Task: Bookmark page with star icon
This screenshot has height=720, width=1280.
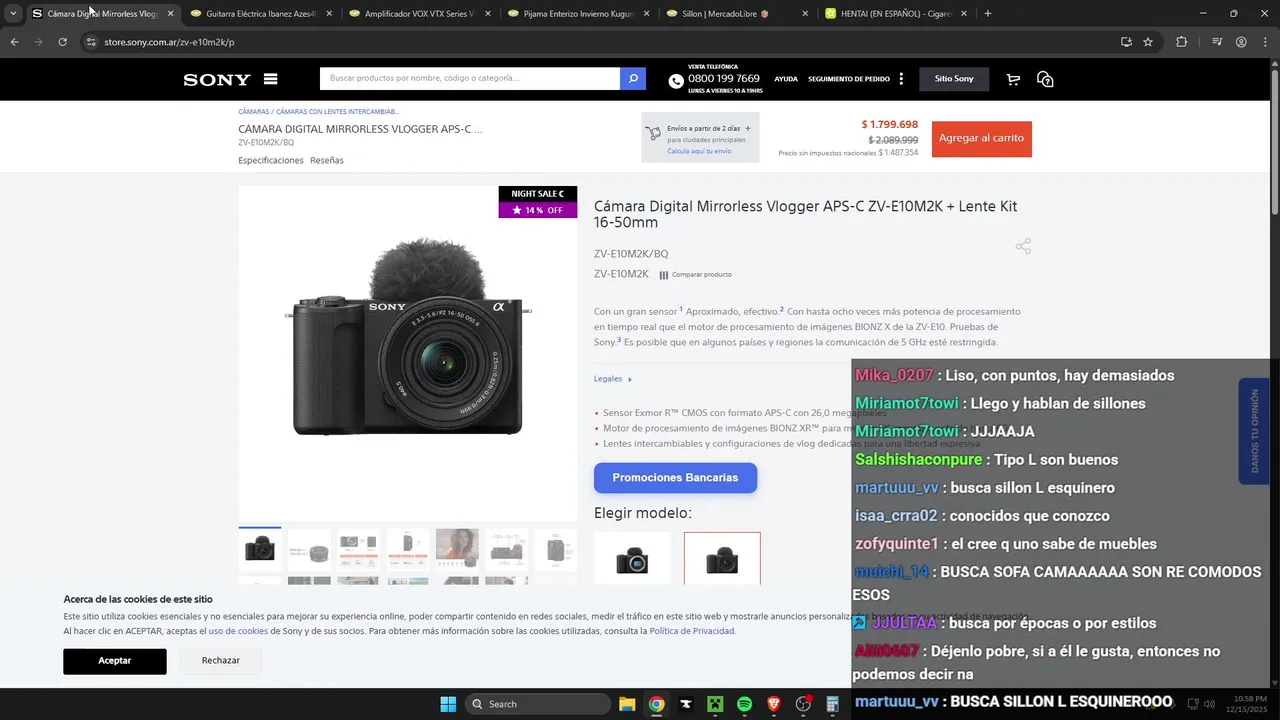Action: 1148,42
